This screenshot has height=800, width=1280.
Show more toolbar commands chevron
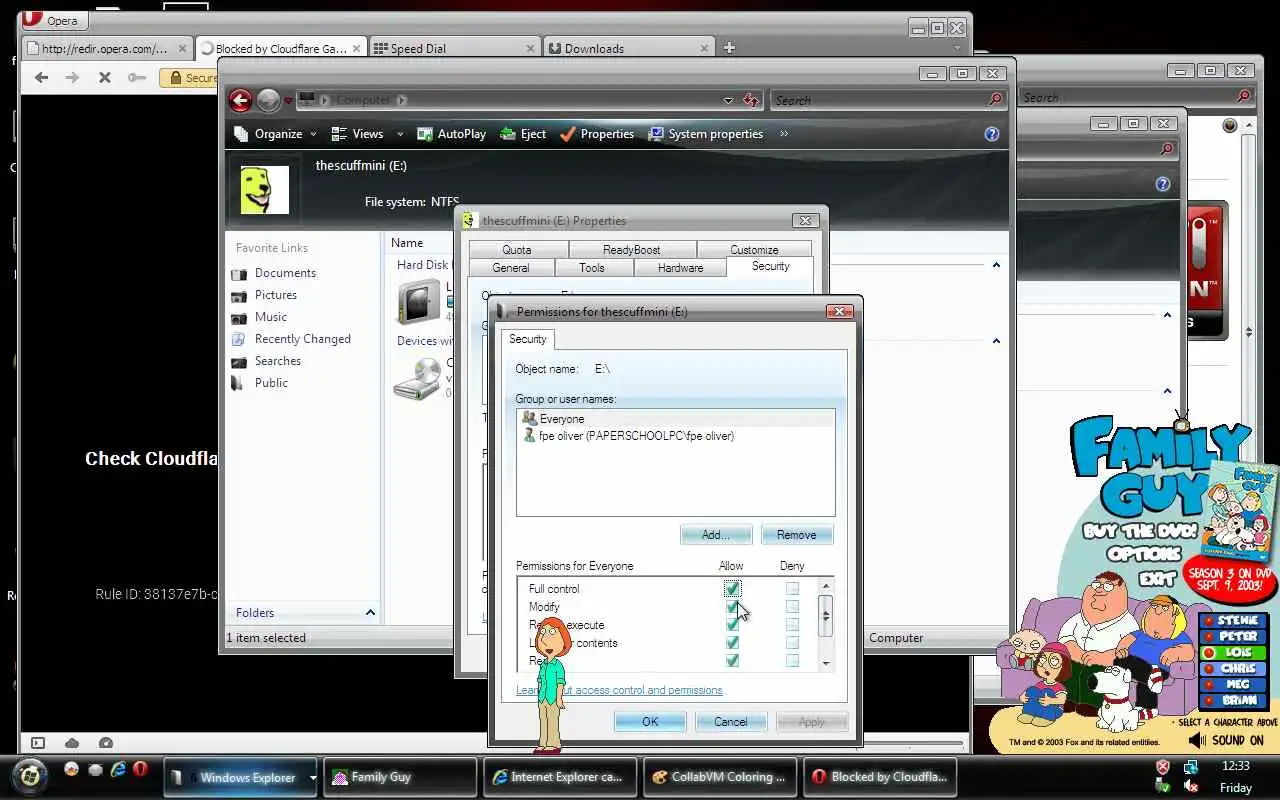tap(784, 134)
